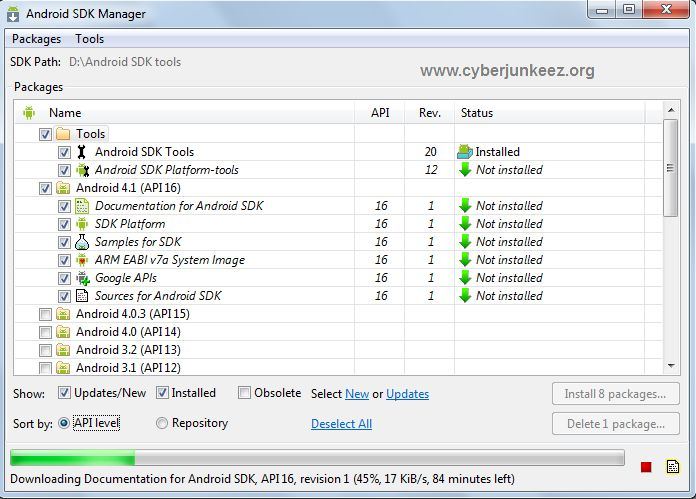Image resolution: width=696 pixels, height=499 pixels.
Task: Click the Android 3.1 (API 12) folder icon
Action: (x=63, y=368)
